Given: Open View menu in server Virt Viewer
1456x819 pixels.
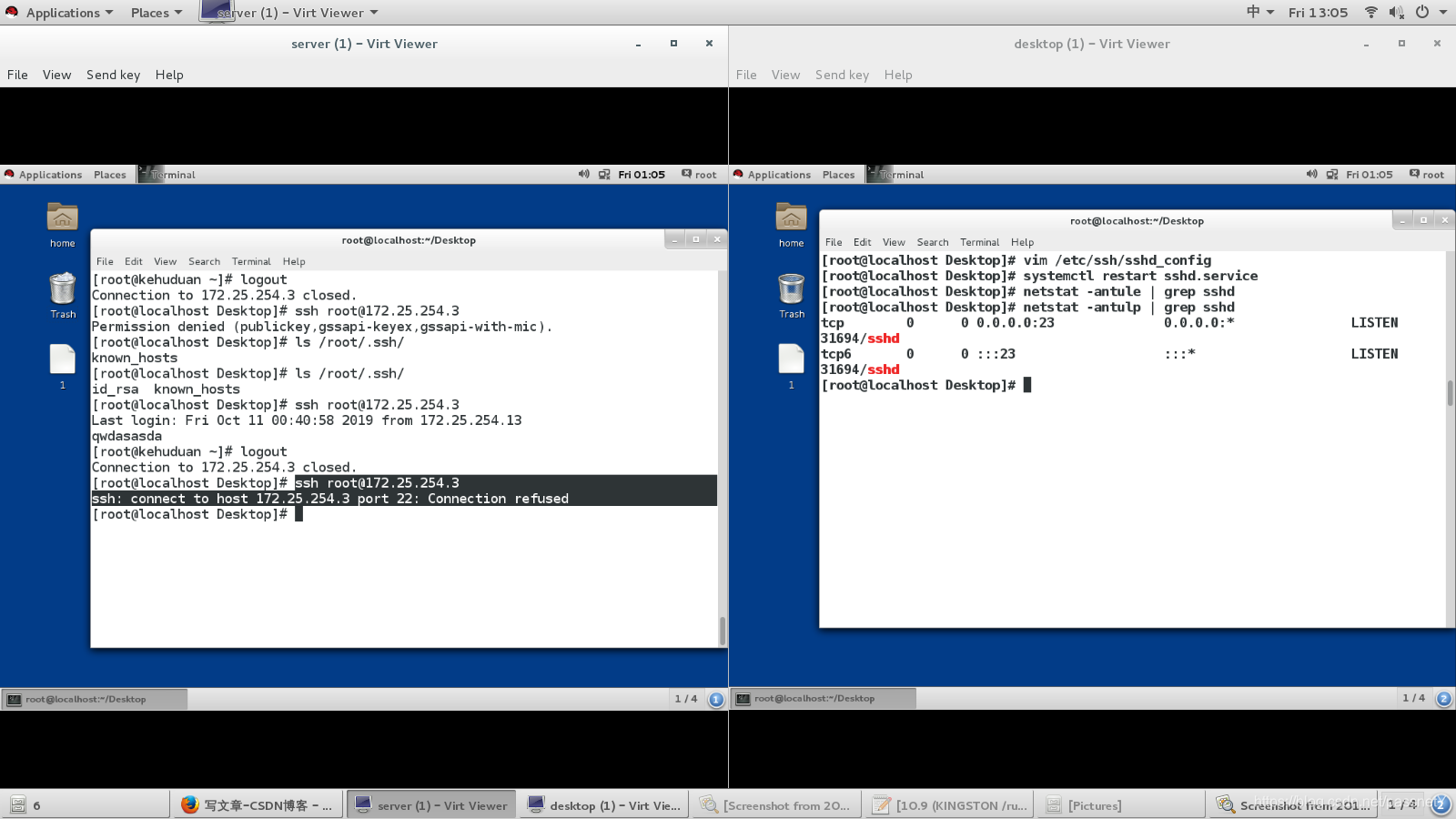Looking at the screenshot, I should coord(56,75).
